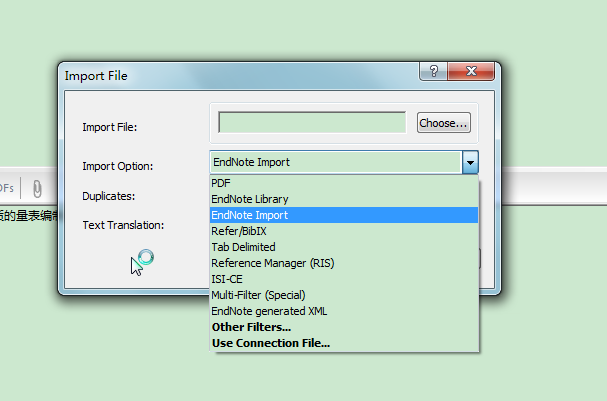This screenshot has height=401, width=607.
Task: Pick Tab Delimited import option
Action: (x=344, y=247)
